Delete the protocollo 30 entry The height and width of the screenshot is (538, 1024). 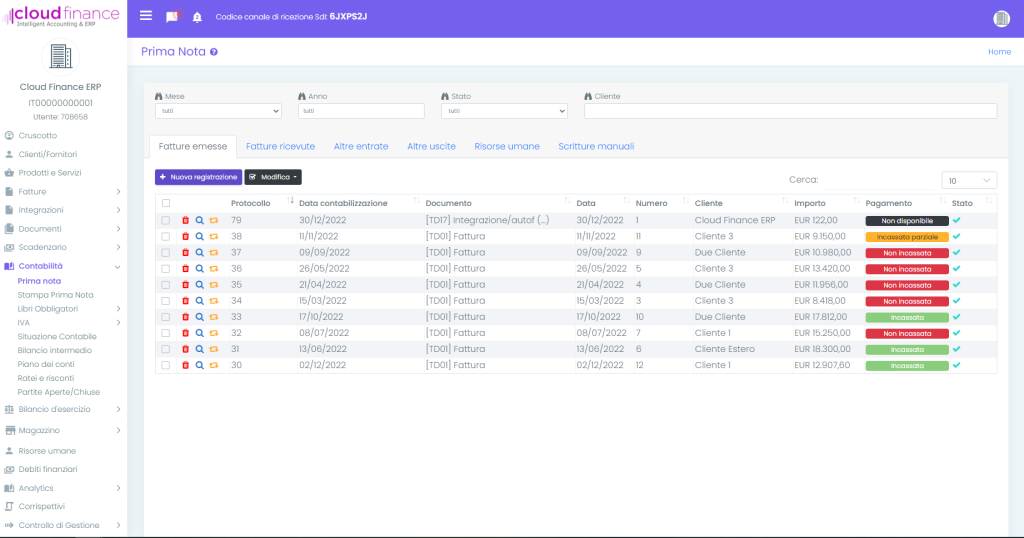(x=185, y=366)
